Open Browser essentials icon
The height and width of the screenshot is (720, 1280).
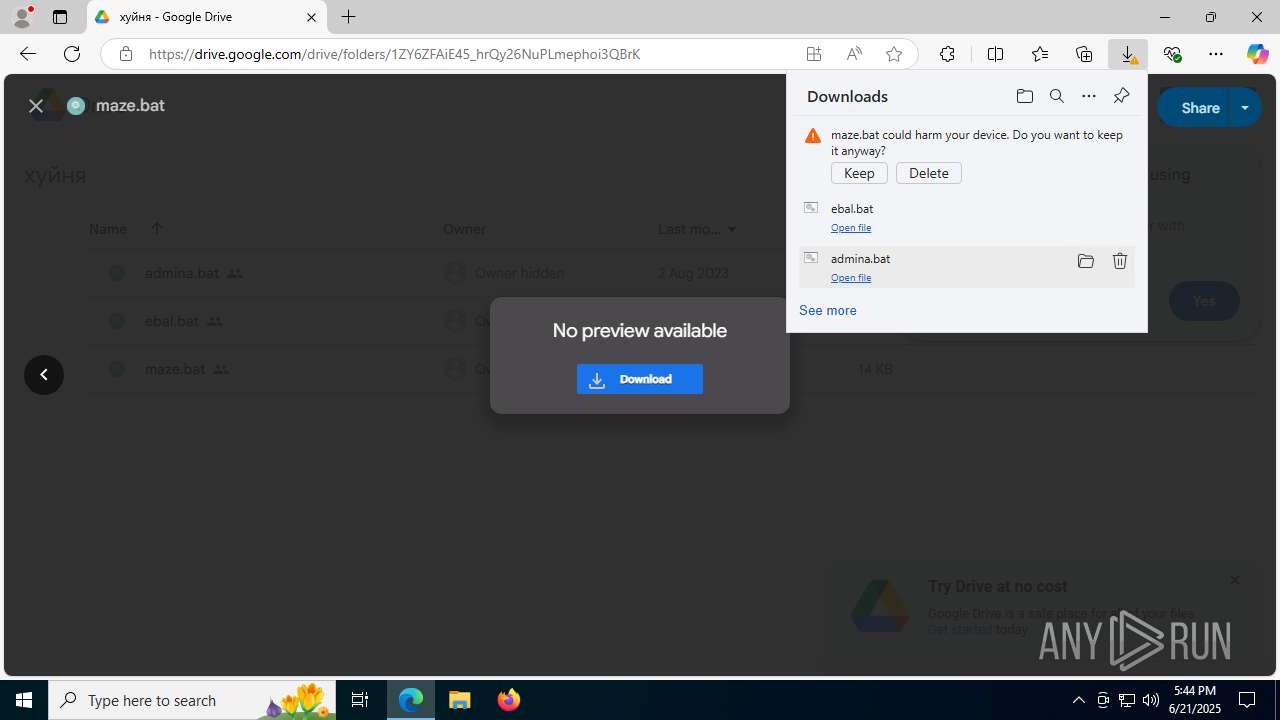coord(1172,54)
